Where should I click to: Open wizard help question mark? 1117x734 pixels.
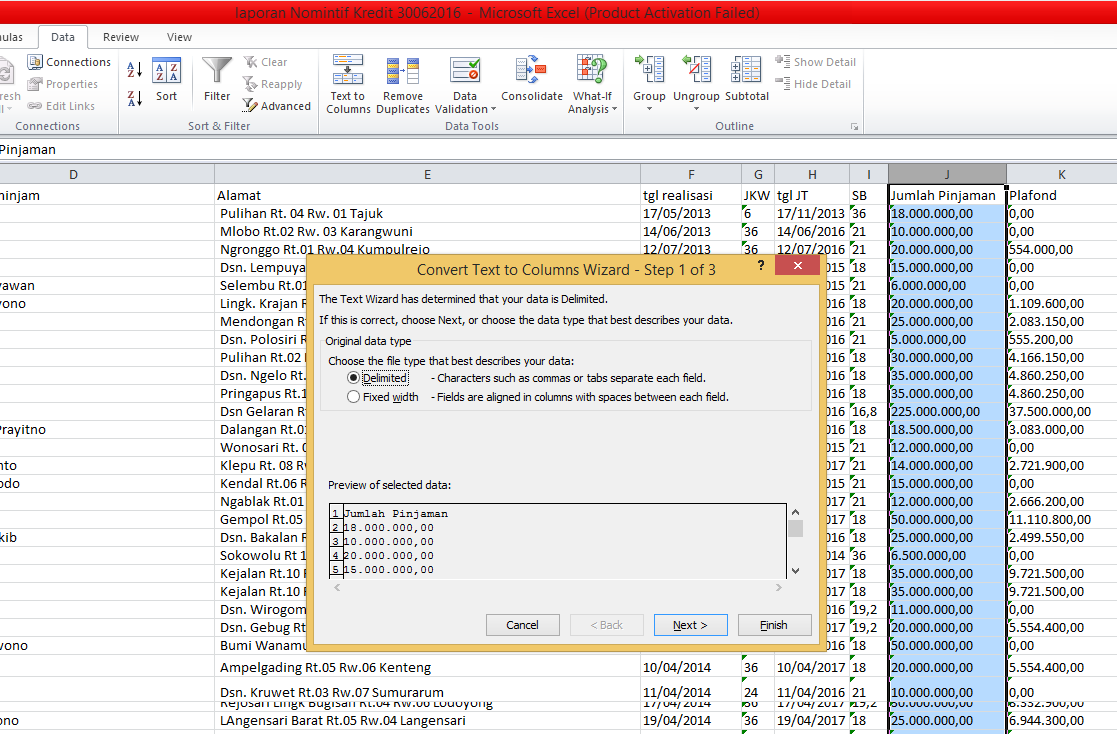pos(761,266)
